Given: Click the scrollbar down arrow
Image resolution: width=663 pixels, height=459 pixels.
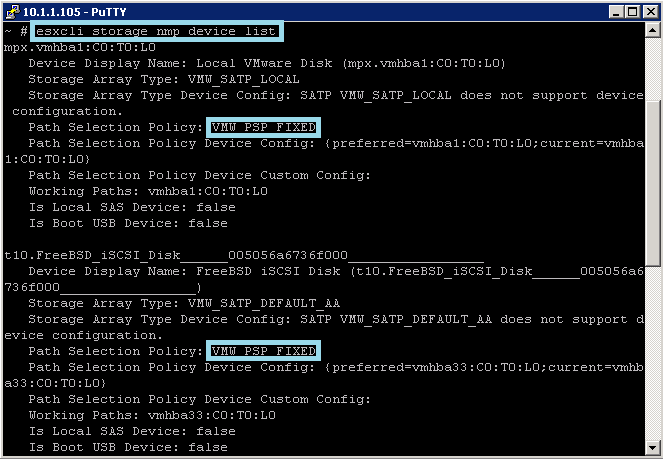Looking at the screenshot, I should coord(652,447).
